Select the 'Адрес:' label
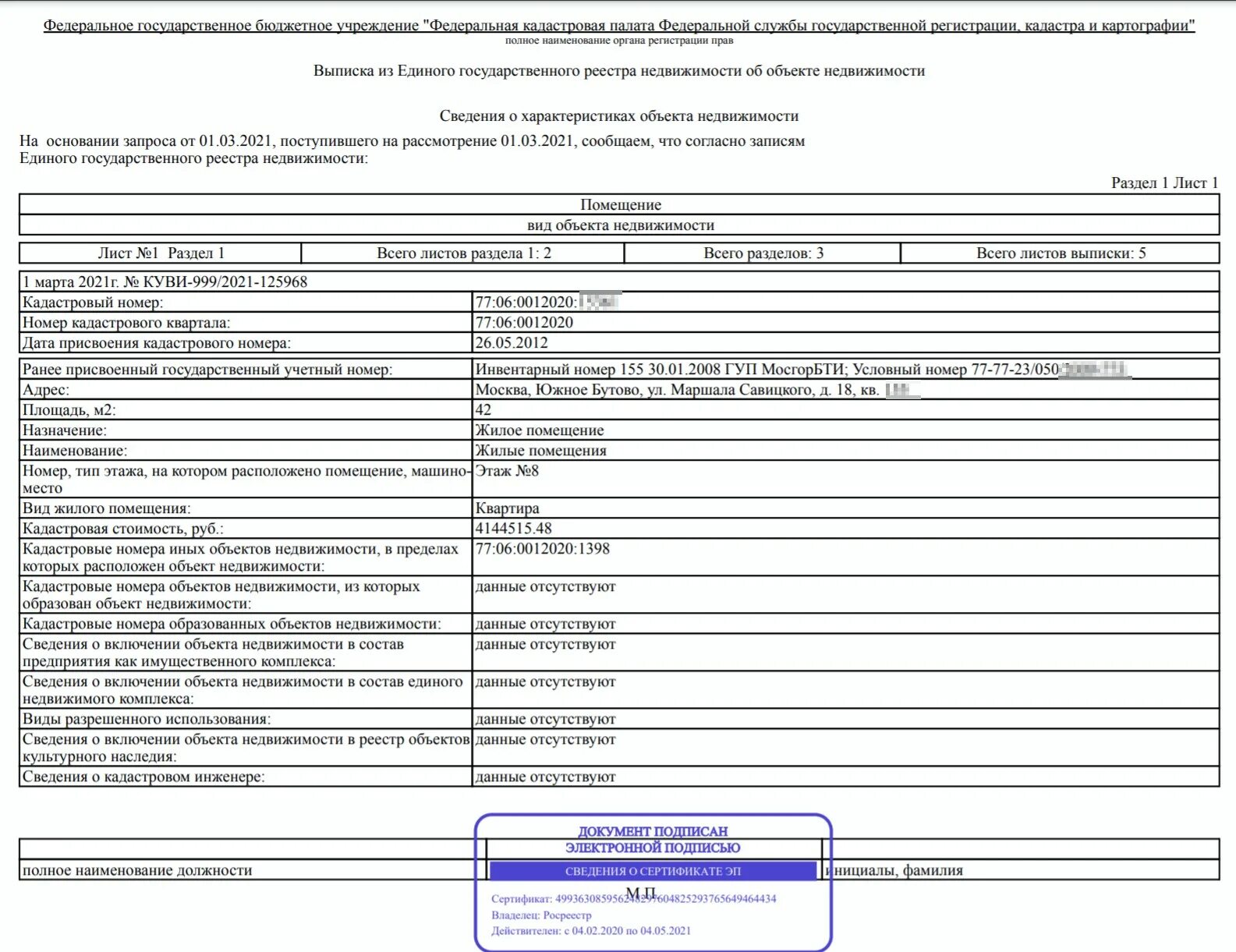 (x=46, y=390)
